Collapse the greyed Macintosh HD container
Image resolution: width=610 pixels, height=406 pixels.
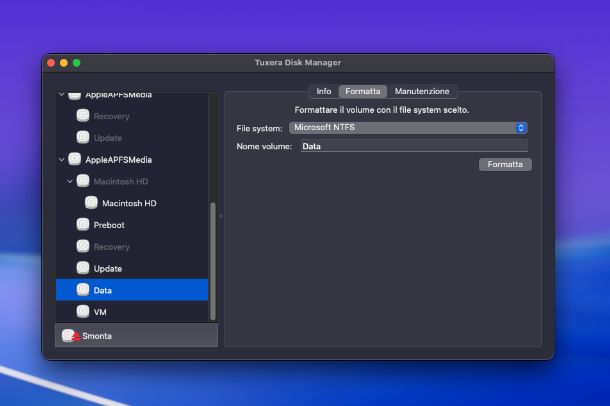pyautogui.click(x=70, y=181)
